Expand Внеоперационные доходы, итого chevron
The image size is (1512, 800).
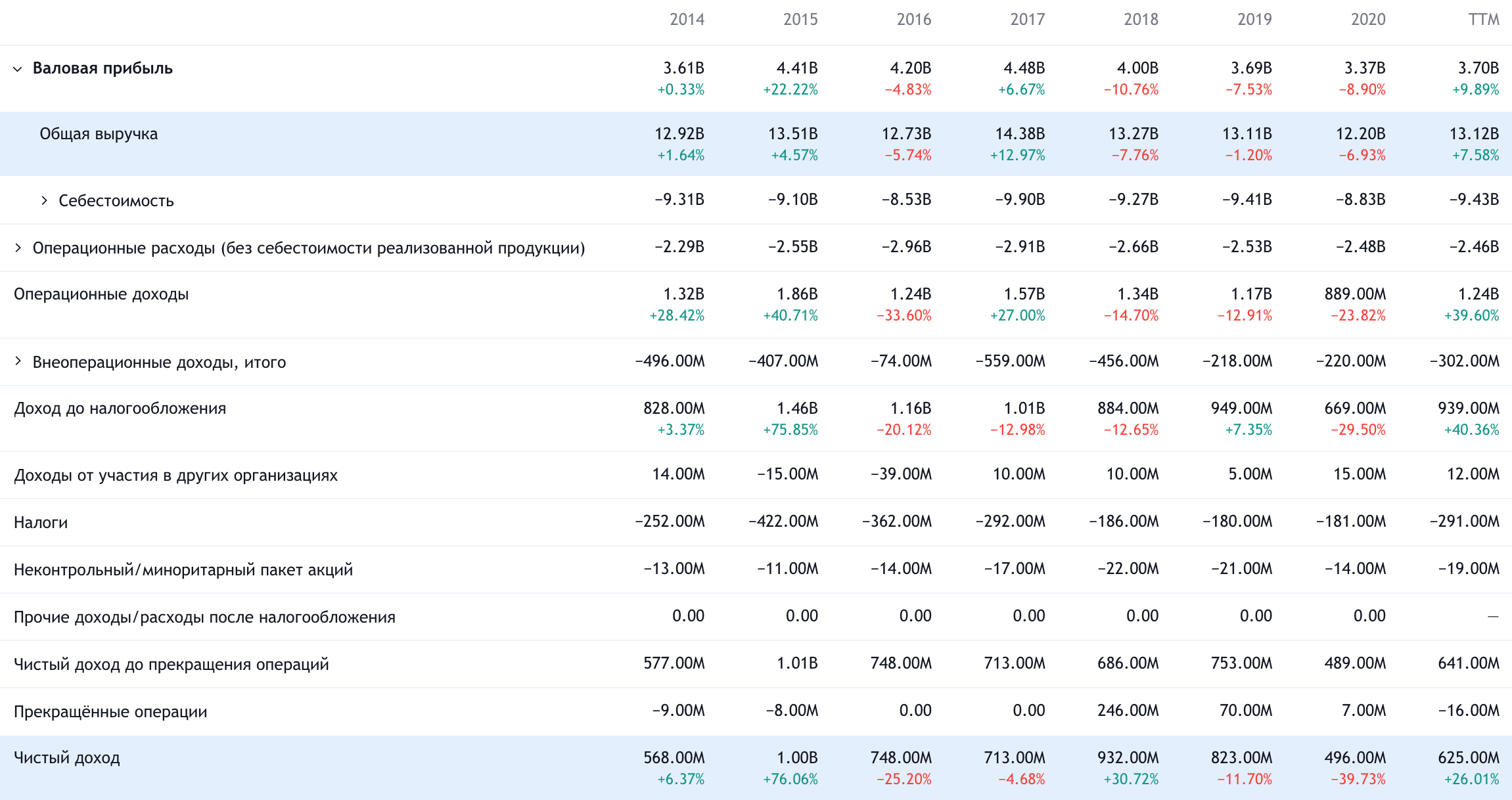click(x=18, y=361)
